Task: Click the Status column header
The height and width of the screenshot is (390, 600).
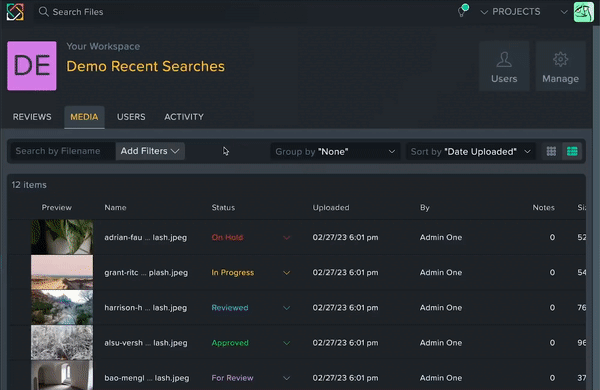Action: [223, 207]
